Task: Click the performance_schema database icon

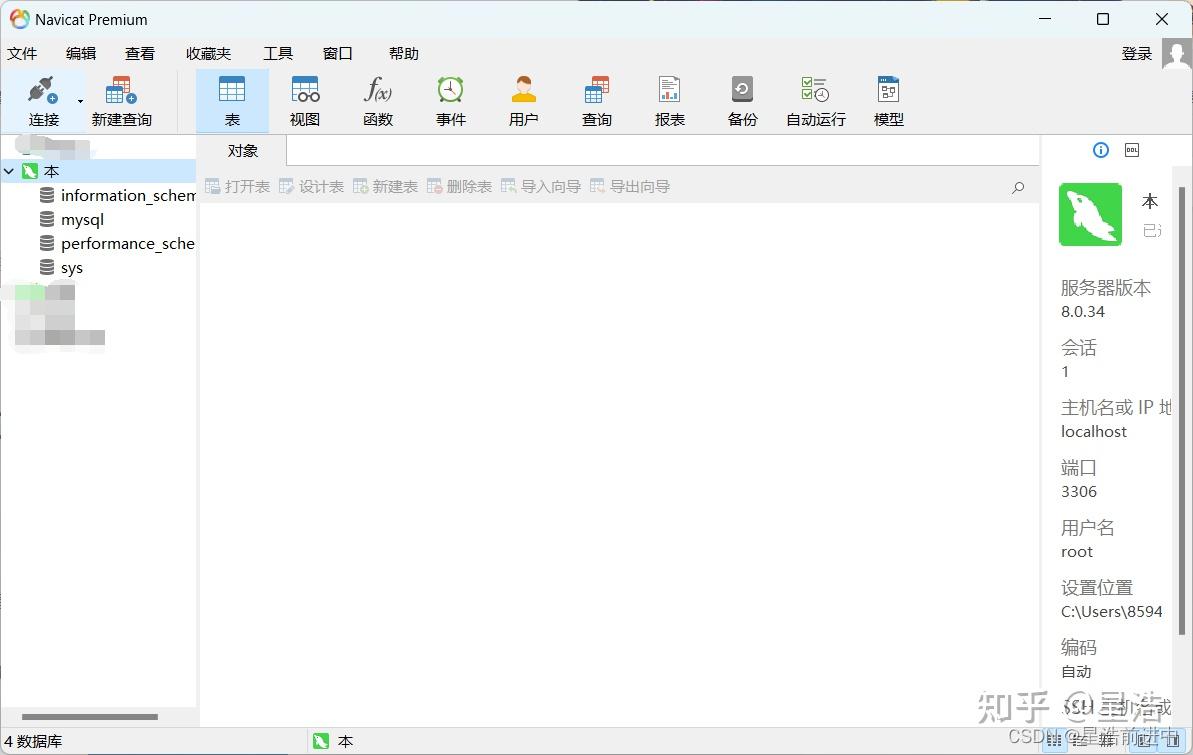Action: click(x=47, y=244)
